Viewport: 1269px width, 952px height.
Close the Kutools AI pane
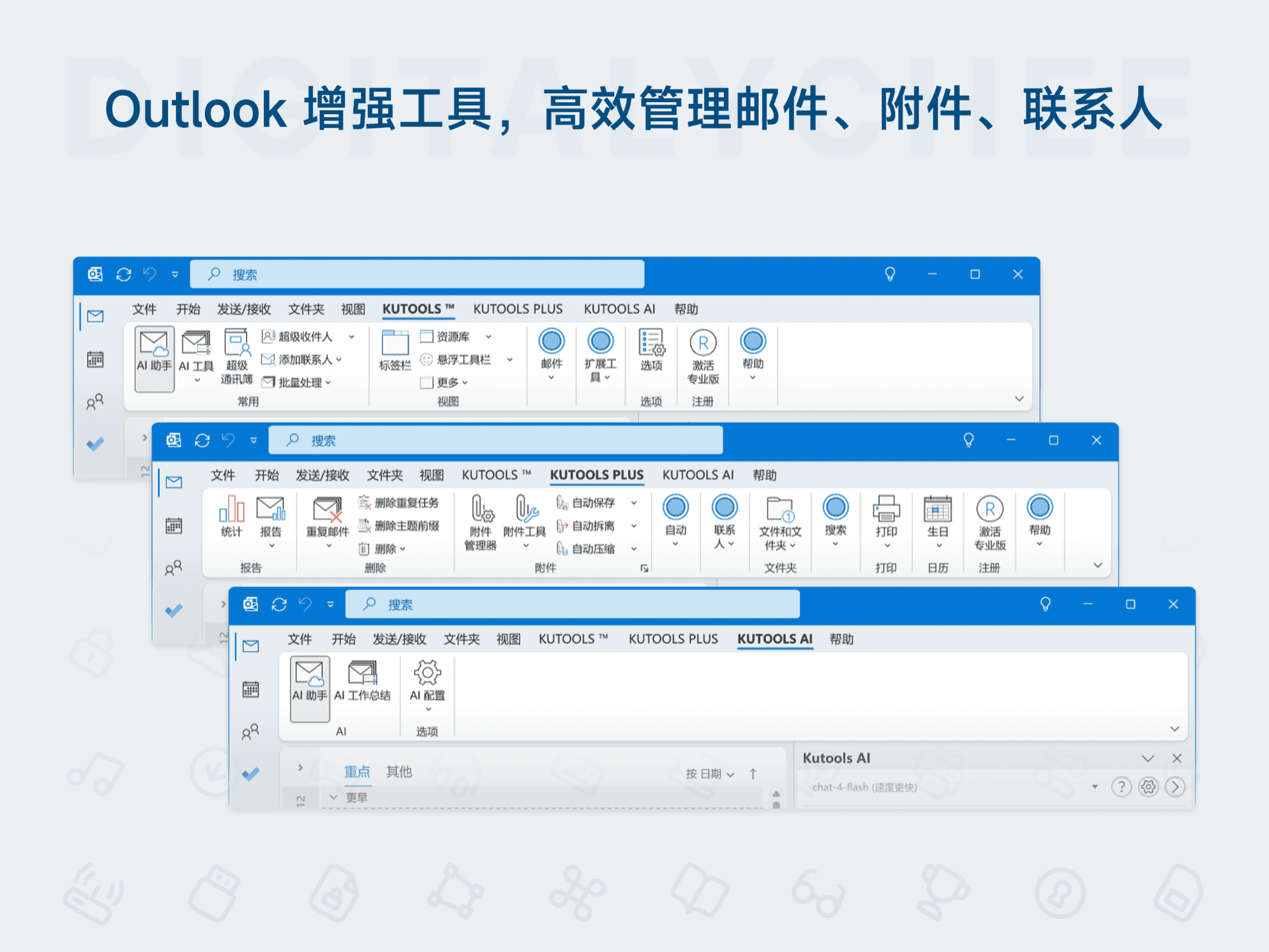point(1177,758)
